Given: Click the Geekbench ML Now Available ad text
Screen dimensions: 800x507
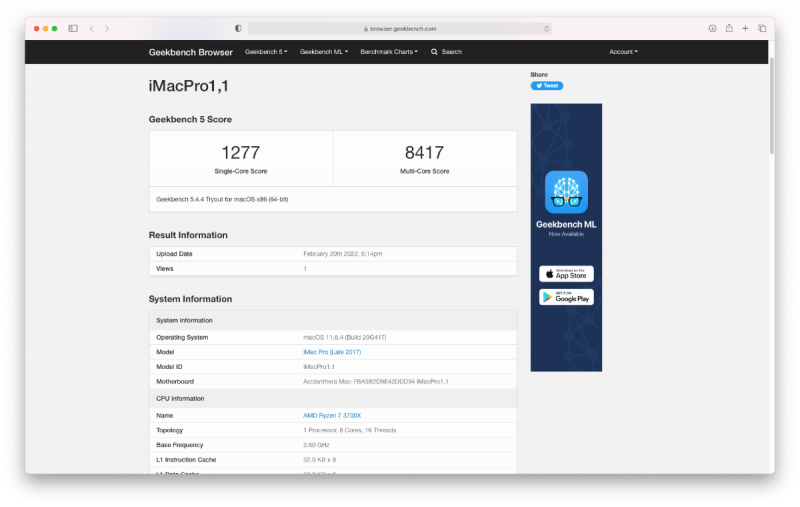Looking at the screenshot, I should tap(566, 228).
